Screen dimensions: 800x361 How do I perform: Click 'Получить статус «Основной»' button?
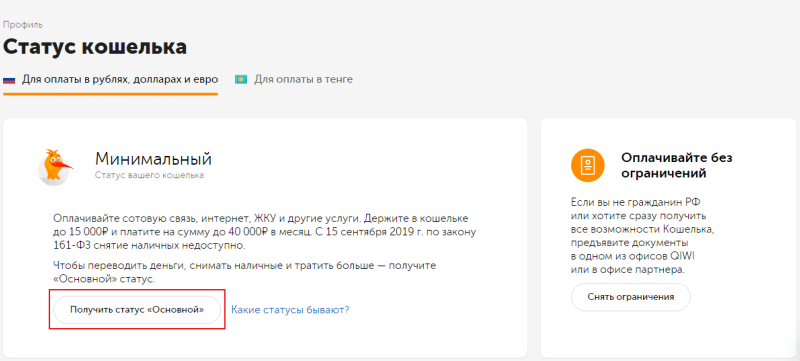[x=137, y=310]
